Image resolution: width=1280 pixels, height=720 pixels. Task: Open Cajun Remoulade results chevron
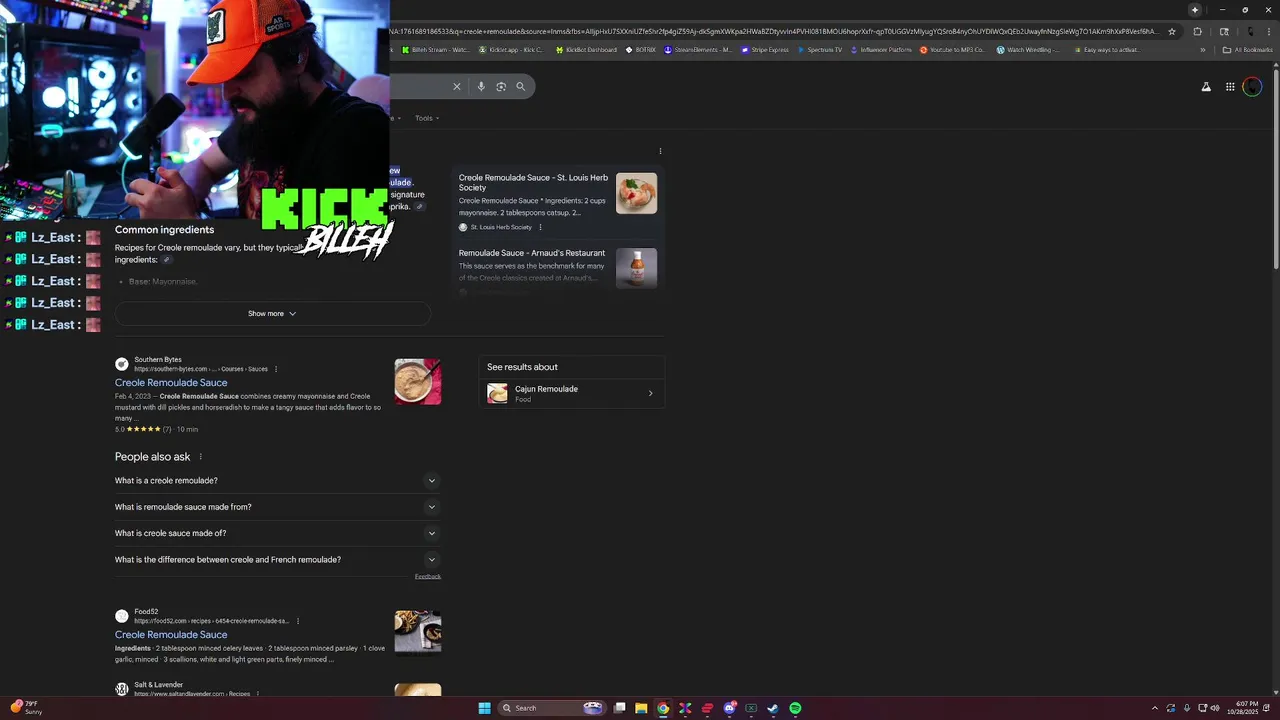[650, 393]
